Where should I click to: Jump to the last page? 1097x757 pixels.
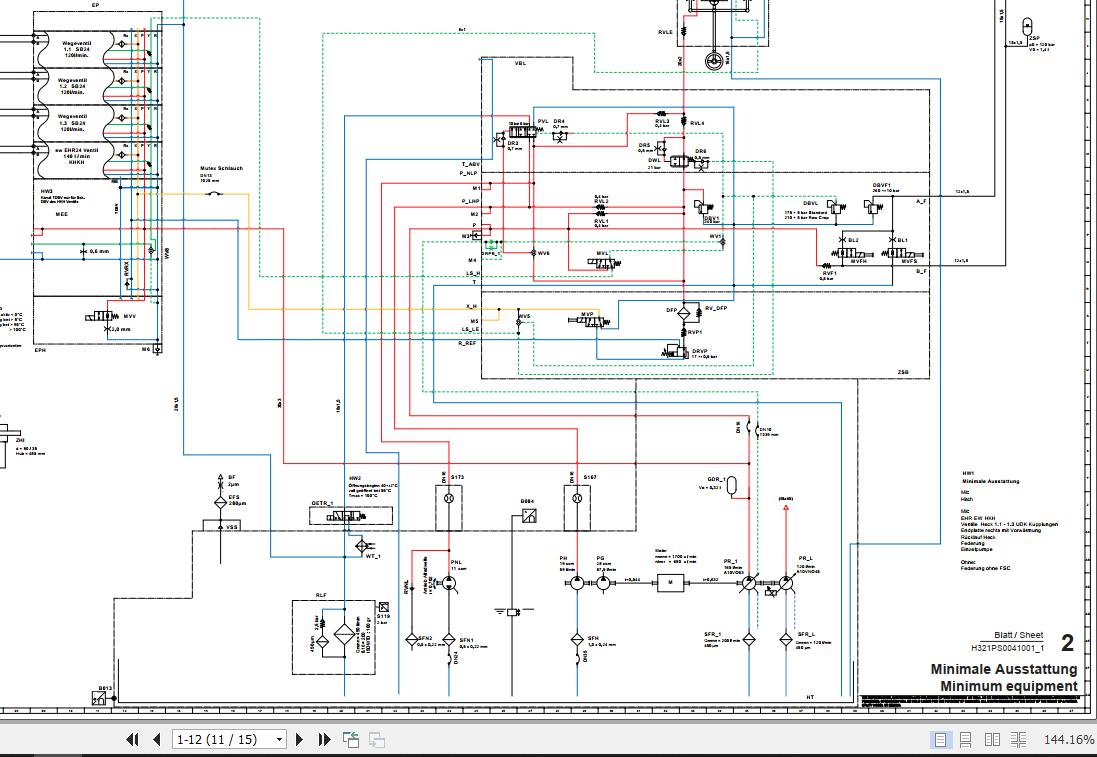coord(324,739)
